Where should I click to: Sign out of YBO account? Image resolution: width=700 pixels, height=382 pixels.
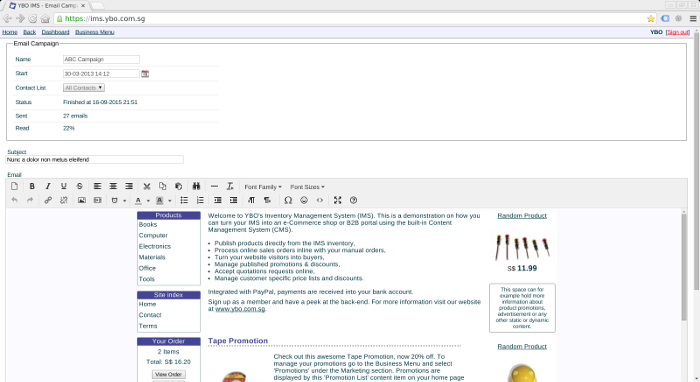pos(678,32)
